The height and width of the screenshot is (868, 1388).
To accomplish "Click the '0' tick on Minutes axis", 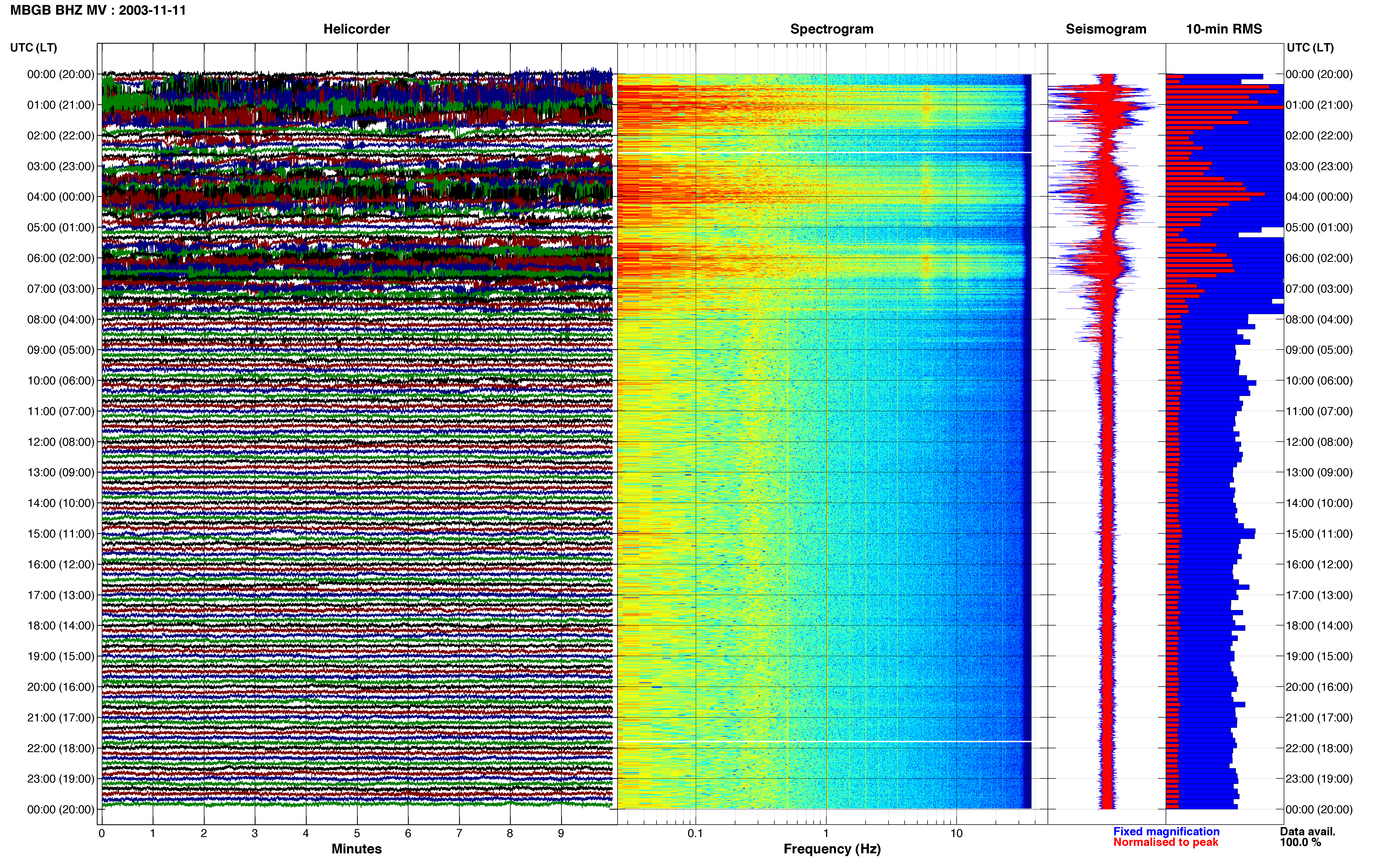I will point(101,833).
